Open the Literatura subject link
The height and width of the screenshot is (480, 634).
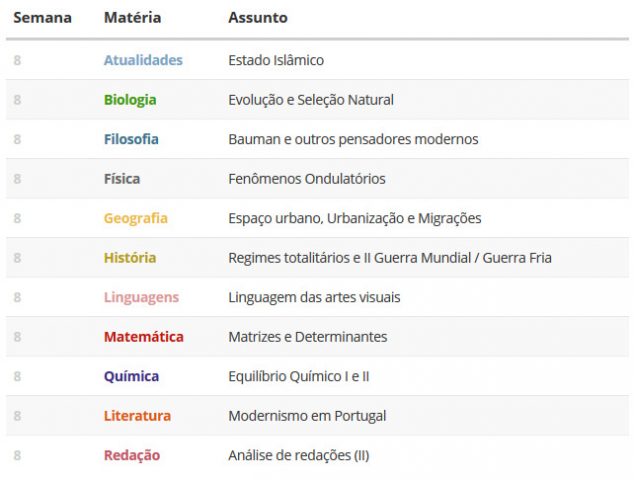tap(137, 416)
